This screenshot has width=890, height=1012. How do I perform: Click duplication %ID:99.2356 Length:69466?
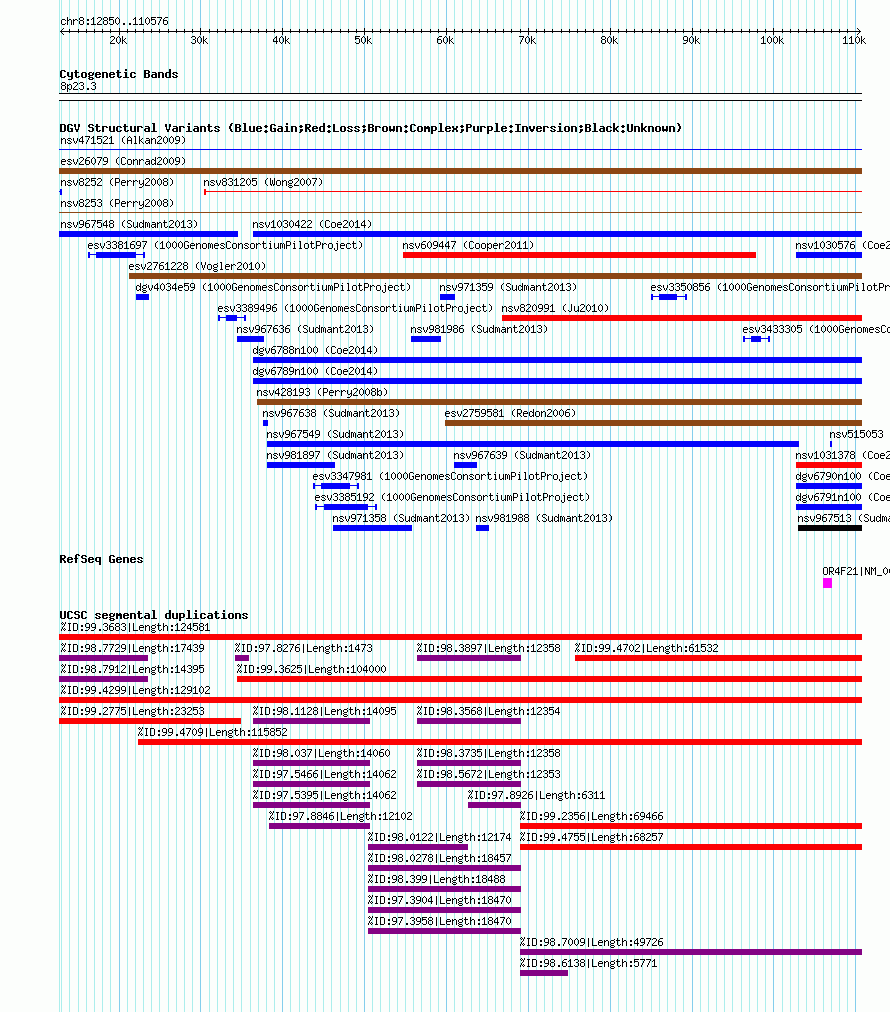point(591,816)
